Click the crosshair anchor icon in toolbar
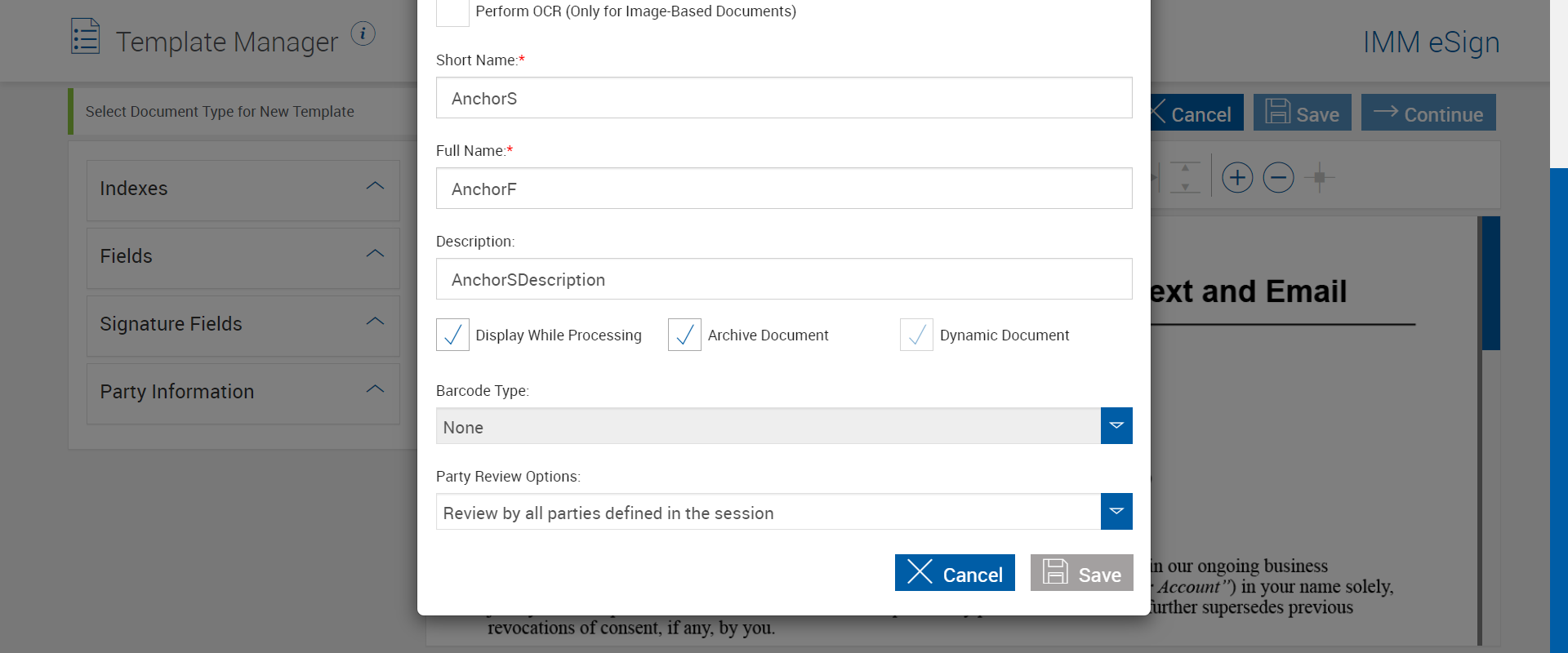Image resolution: width=1568 pixels, height=653 pixels. [1319, 177]
